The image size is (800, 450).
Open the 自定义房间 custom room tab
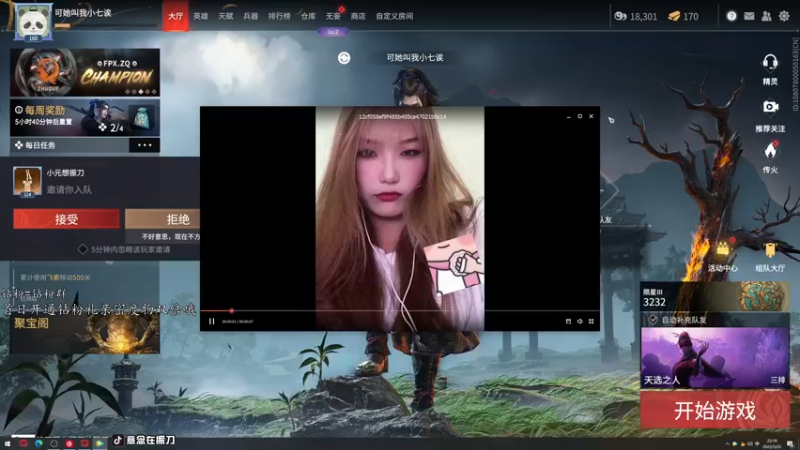394,16
